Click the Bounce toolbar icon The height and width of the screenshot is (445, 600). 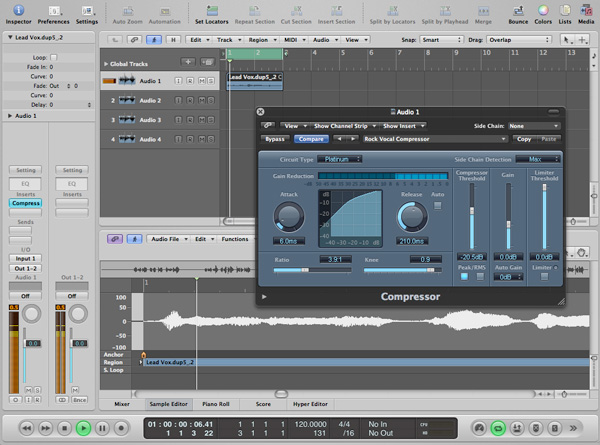coord(518,10)
